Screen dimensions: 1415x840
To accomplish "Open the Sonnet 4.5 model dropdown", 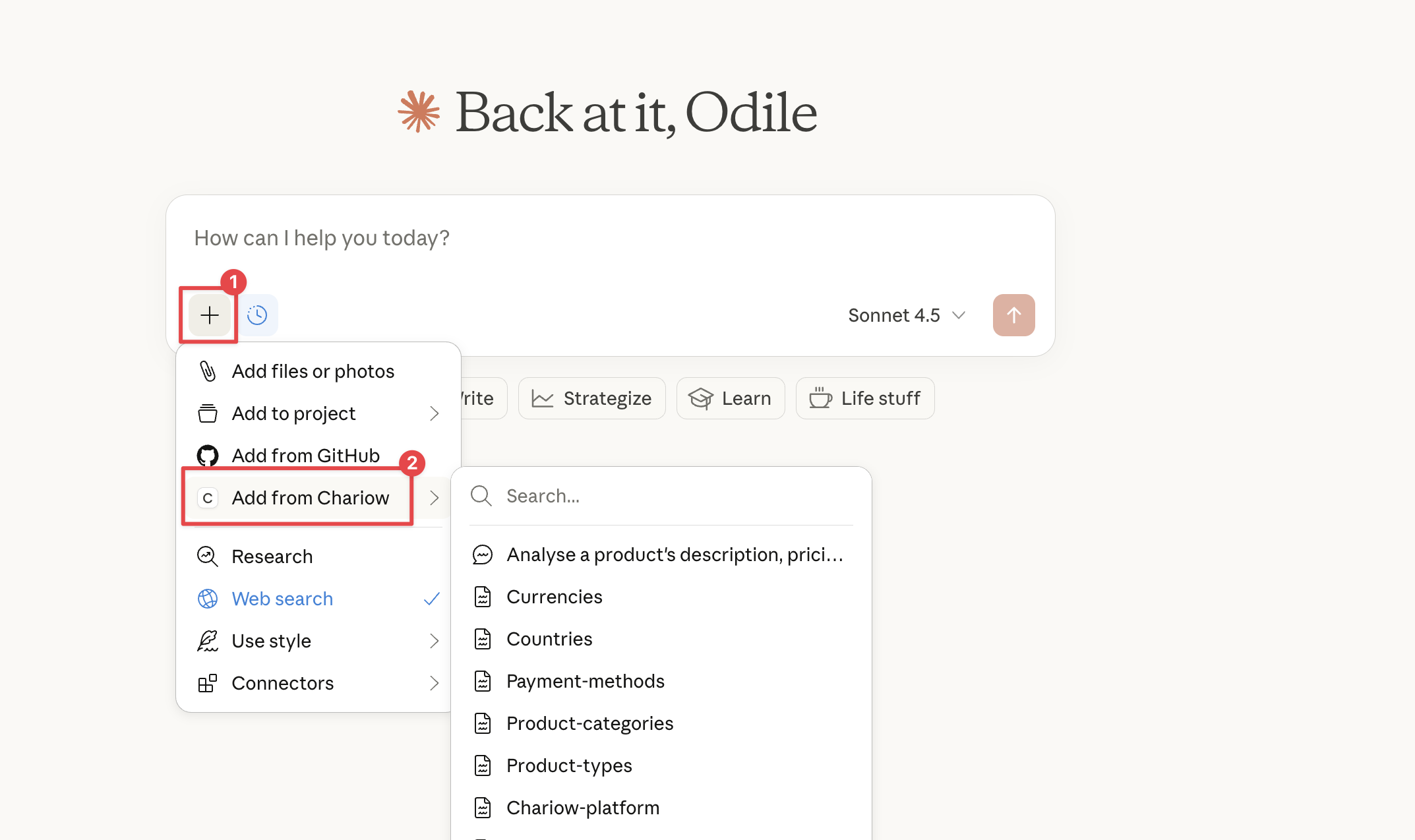I will coord(907,315).
